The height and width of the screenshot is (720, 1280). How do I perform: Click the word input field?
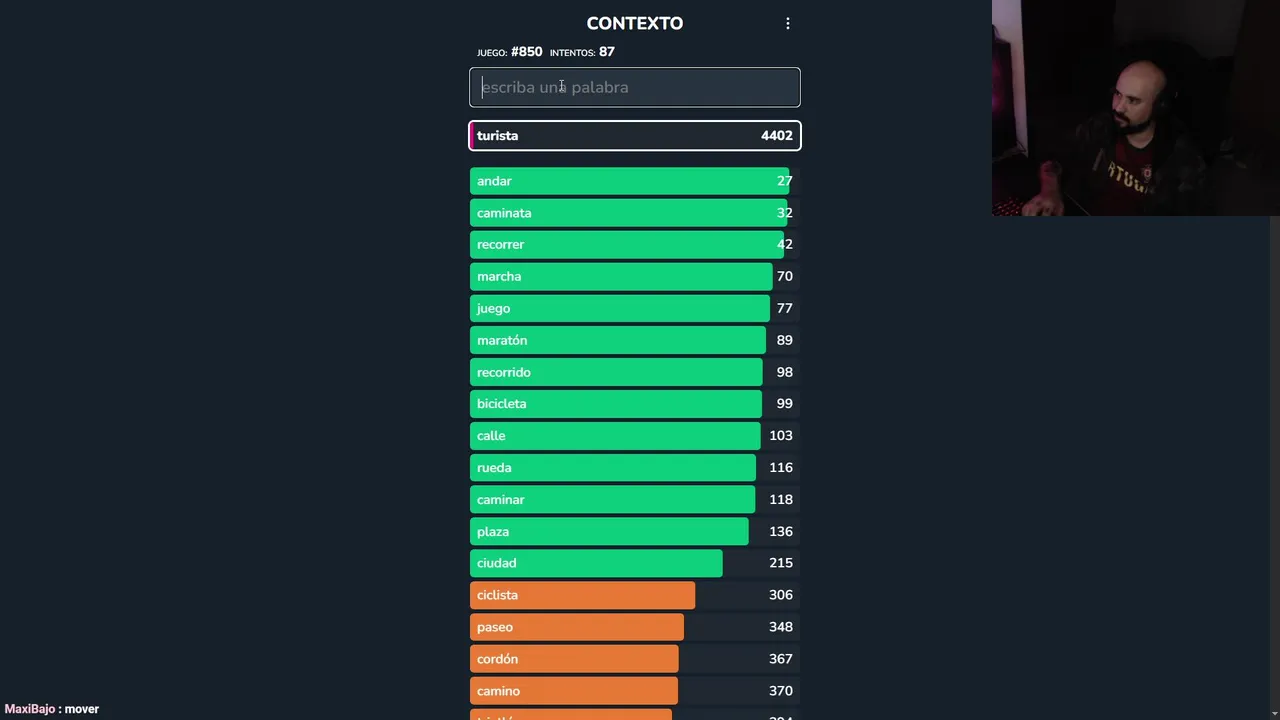click(634, 87)
